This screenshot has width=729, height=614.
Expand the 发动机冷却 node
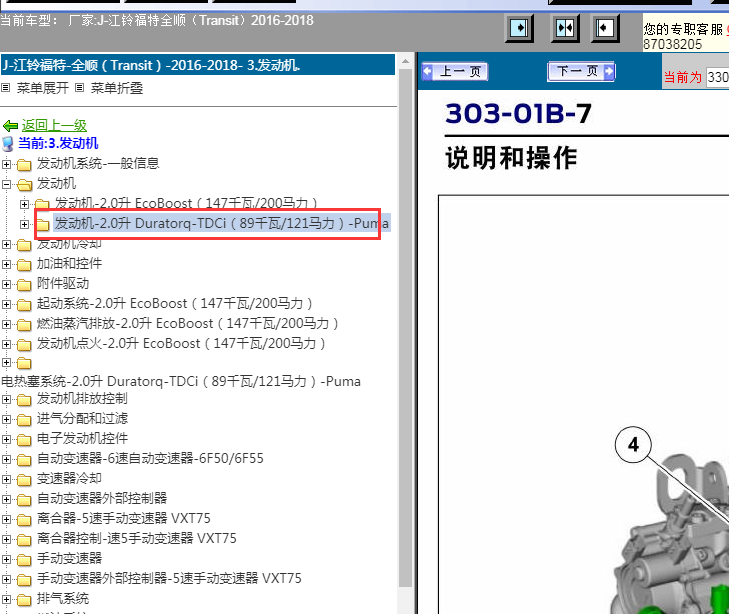point(7,244)
